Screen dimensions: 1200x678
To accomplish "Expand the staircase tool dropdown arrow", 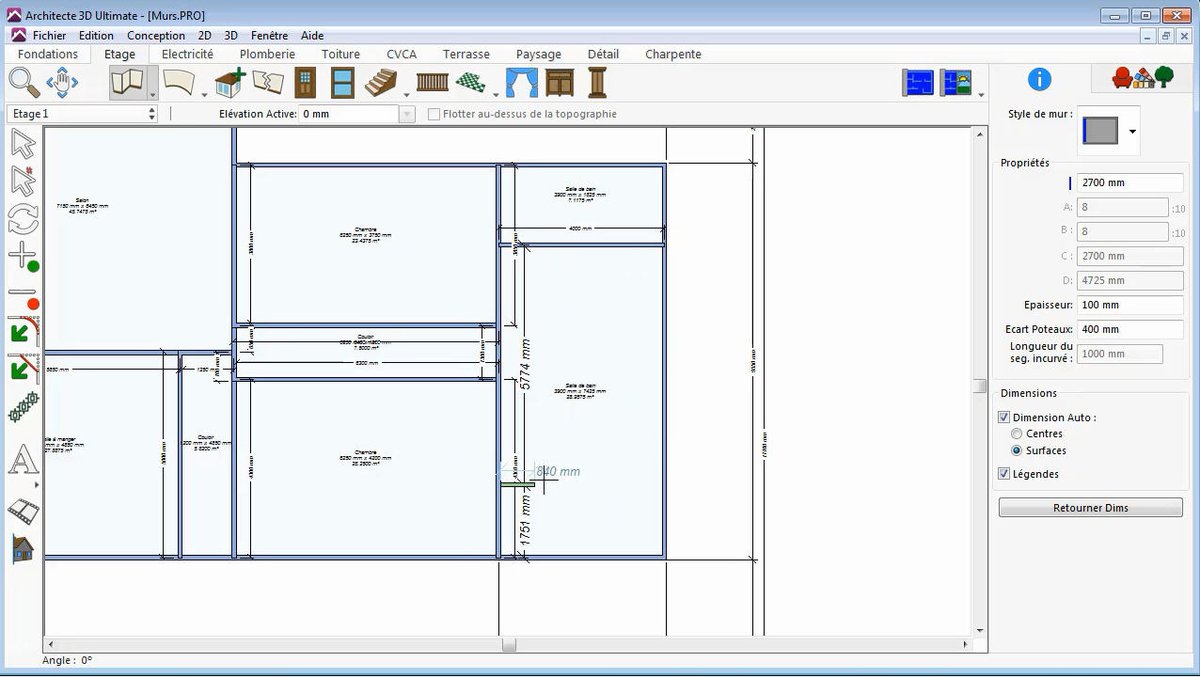I will [x=405, y=95].
